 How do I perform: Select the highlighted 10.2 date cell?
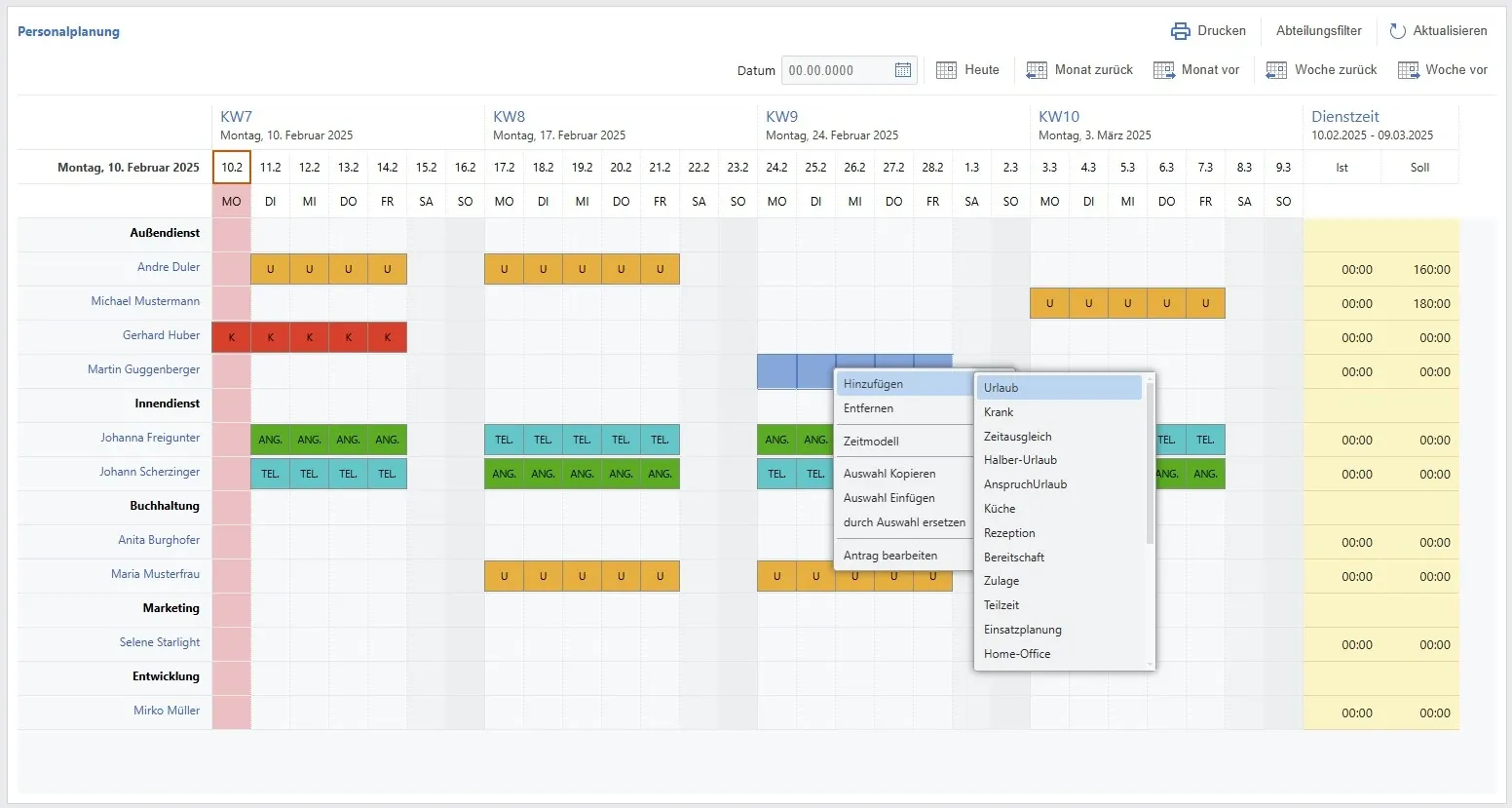click(232, 167)
